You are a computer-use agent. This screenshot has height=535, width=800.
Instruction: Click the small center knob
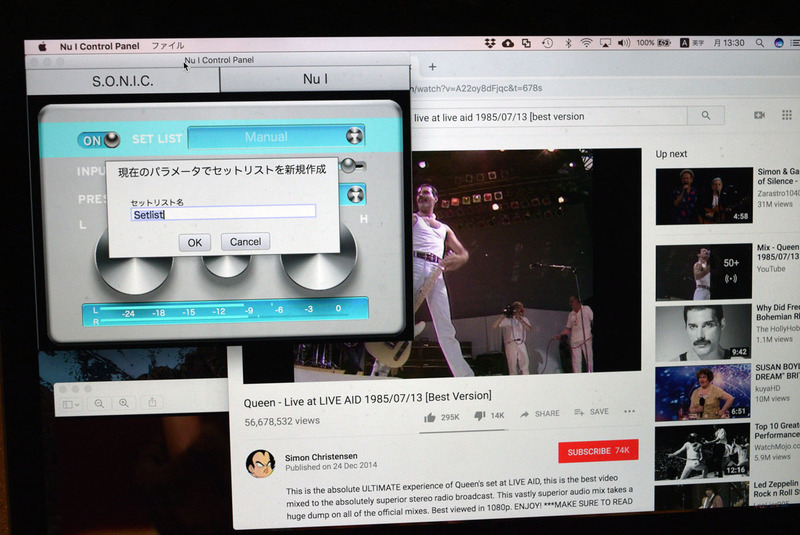tap(226, 265)
